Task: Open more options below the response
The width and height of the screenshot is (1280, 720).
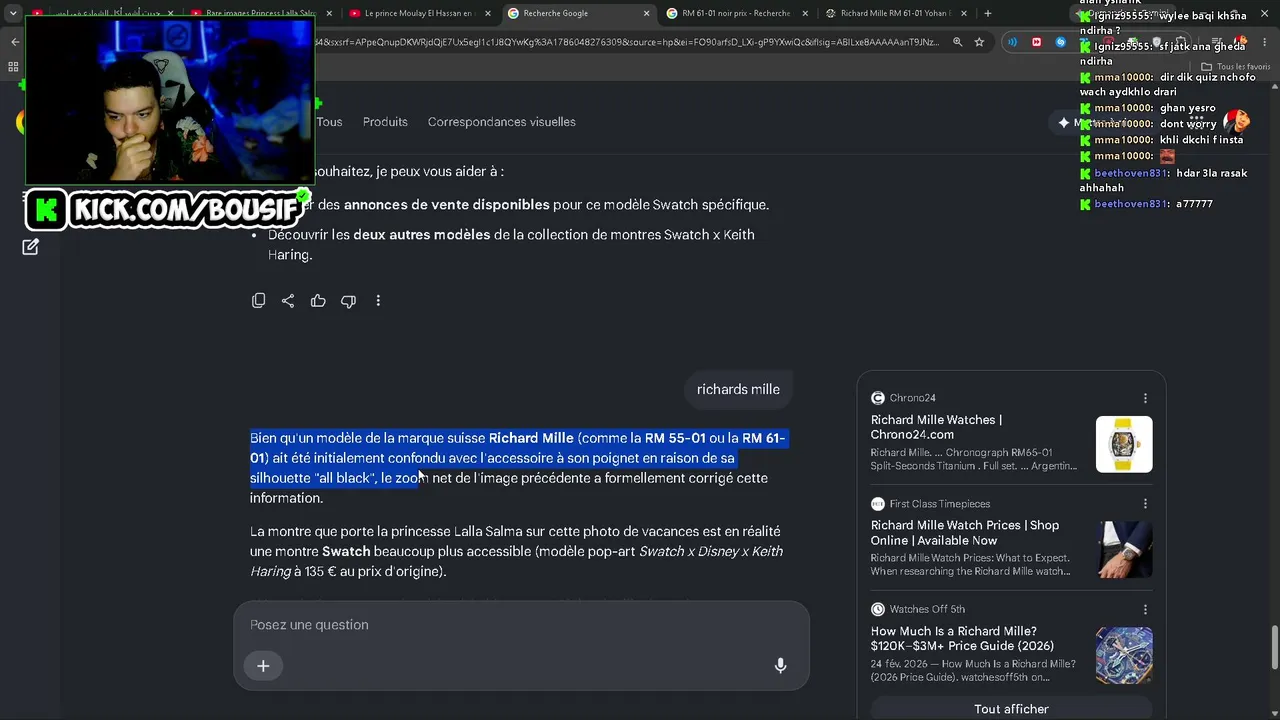Action: pos(378,301)
